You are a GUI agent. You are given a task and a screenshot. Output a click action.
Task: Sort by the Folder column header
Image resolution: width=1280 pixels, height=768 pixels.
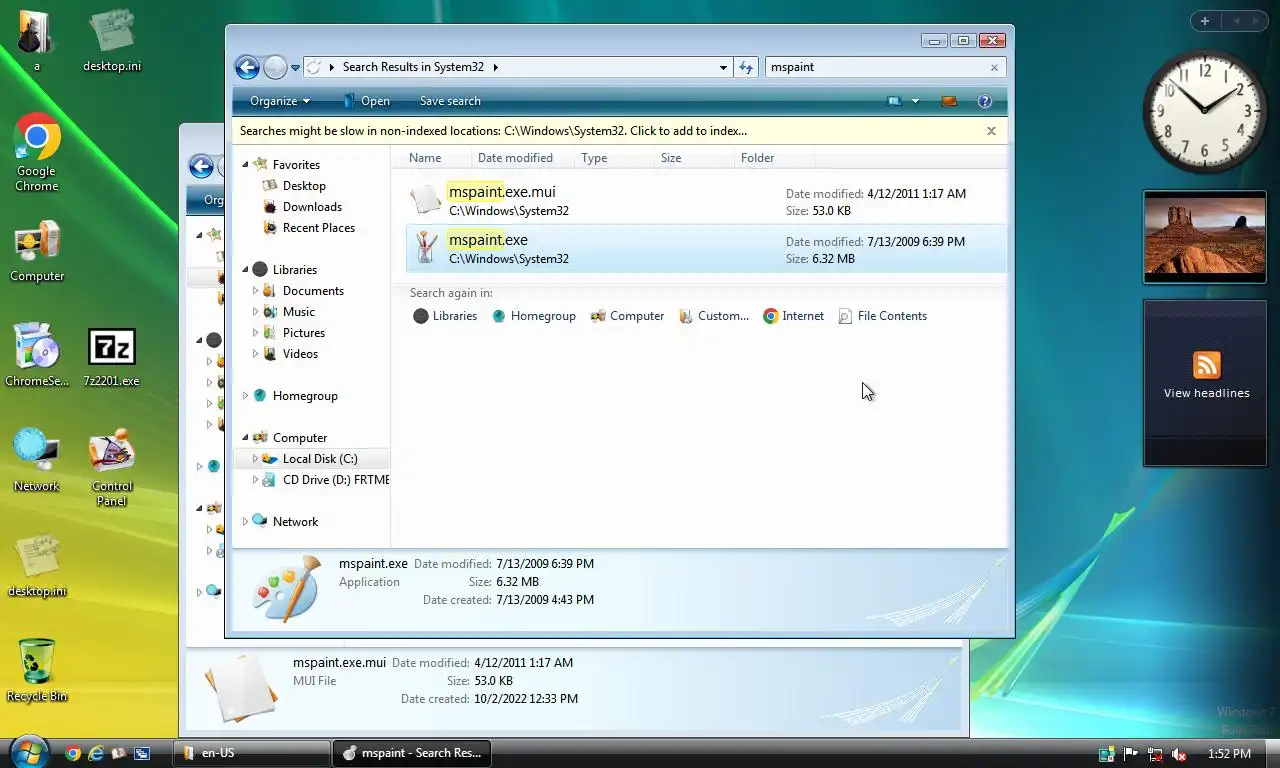pos(774,158)
